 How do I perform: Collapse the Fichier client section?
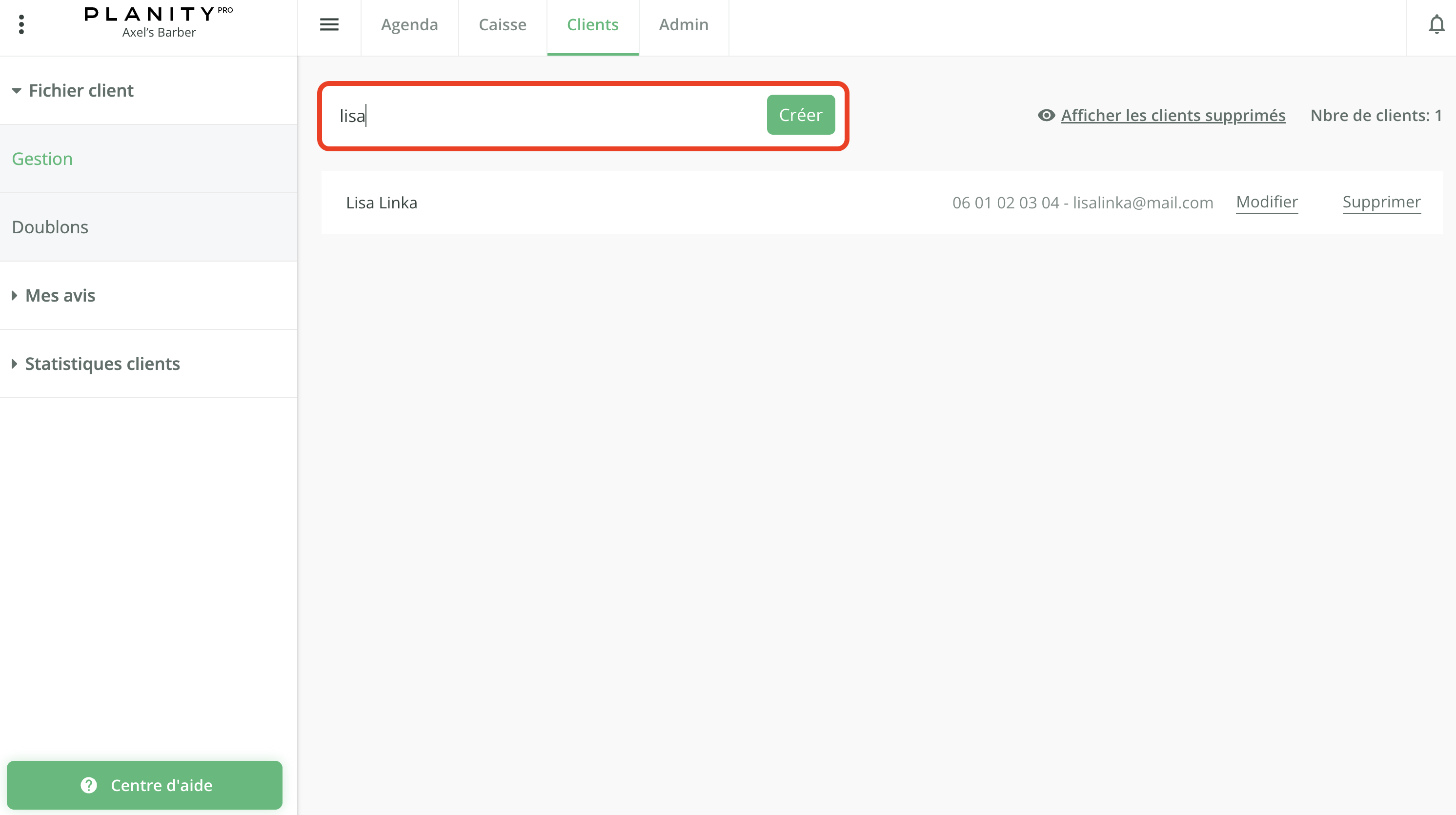tap(81, 90)
